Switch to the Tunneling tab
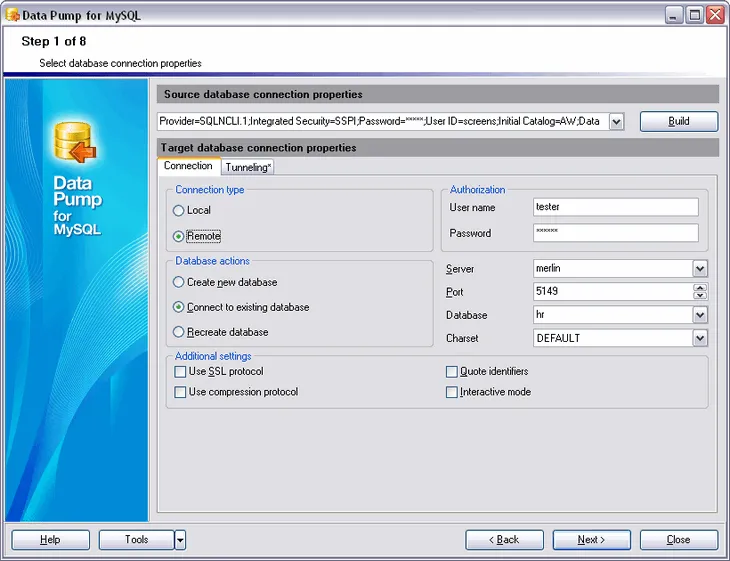The height and width of the screenshot is (561, 730). [x=248, y=167]
